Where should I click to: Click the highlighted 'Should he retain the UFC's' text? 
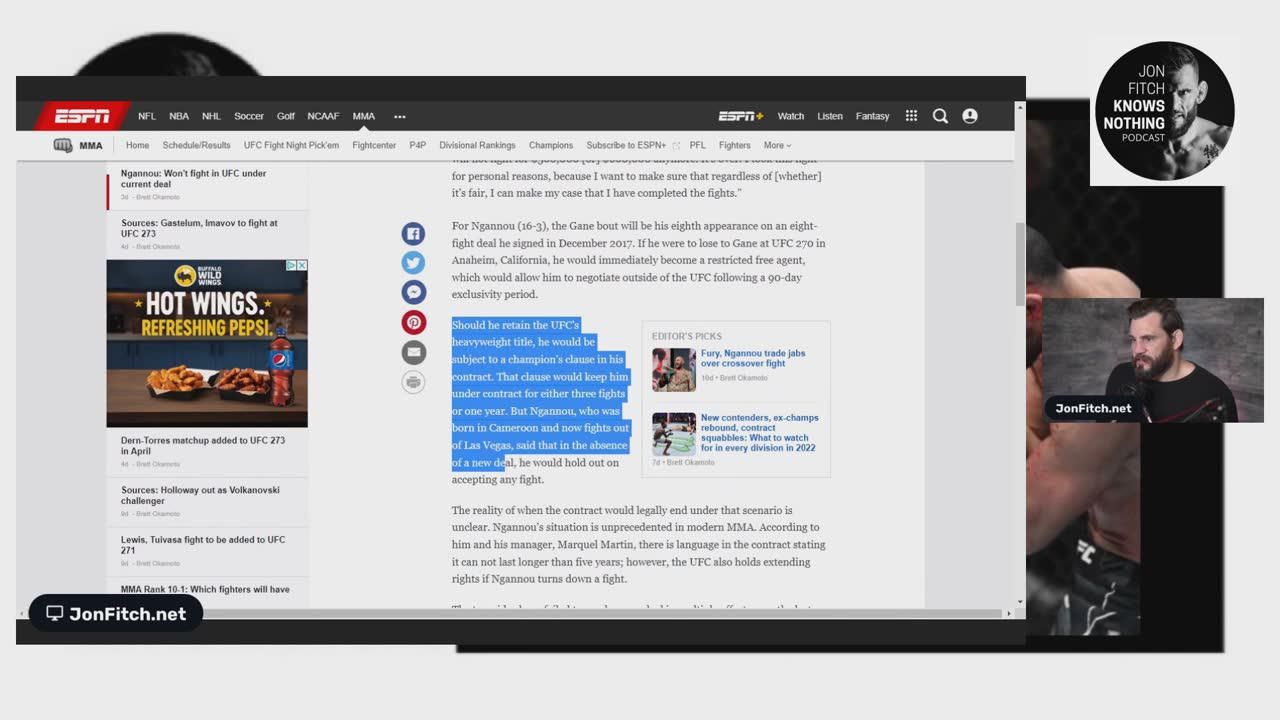(516, 325)
